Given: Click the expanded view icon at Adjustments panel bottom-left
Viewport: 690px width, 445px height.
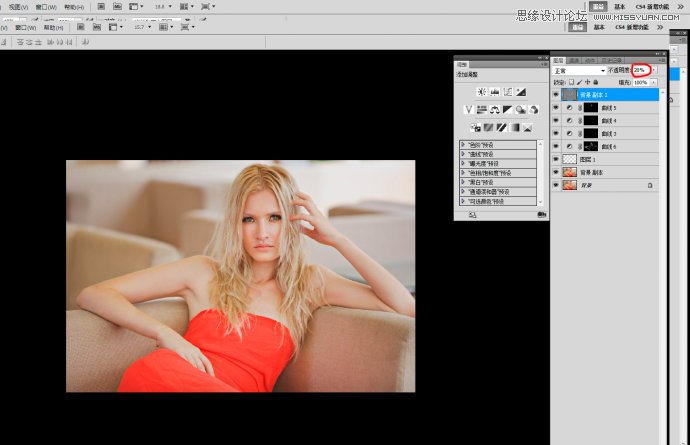Looking at the screenshot, I should coord(472,215).
